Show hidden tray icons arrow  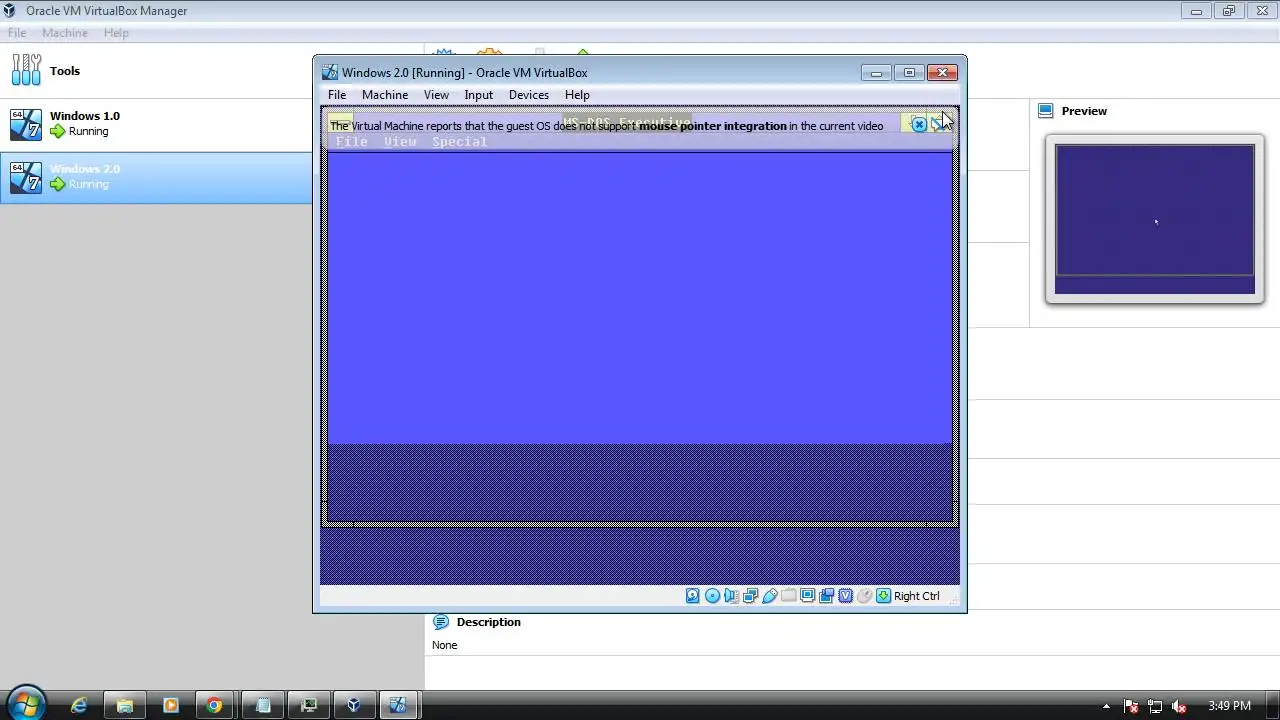click(1106, 706)
